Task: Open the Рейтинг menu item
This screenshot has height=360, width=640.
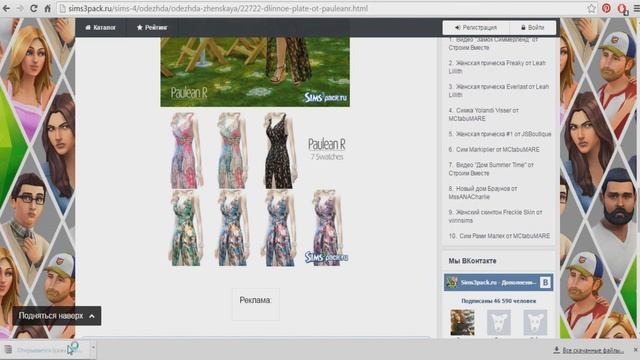Action: [152, 27]
